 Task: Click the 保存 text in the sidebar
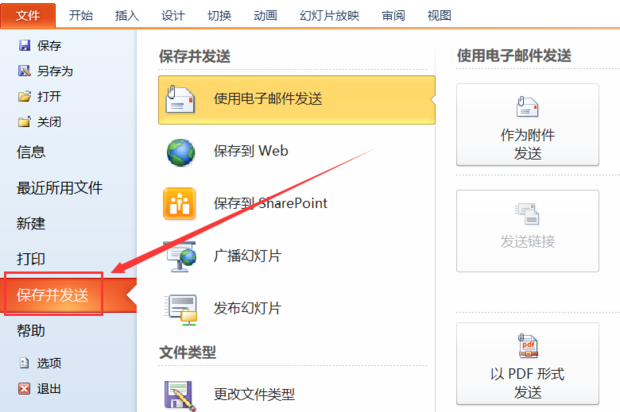[x=49, y=46]
